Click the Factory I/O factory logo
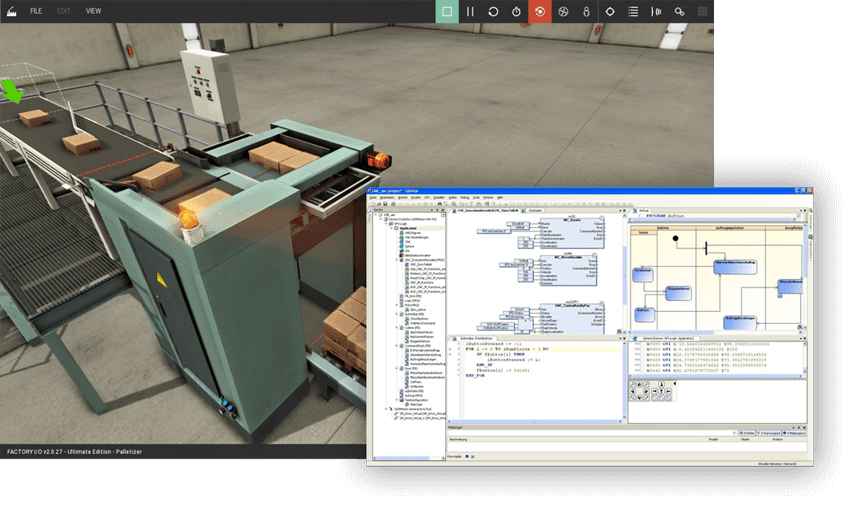 [x=11, y=11]
